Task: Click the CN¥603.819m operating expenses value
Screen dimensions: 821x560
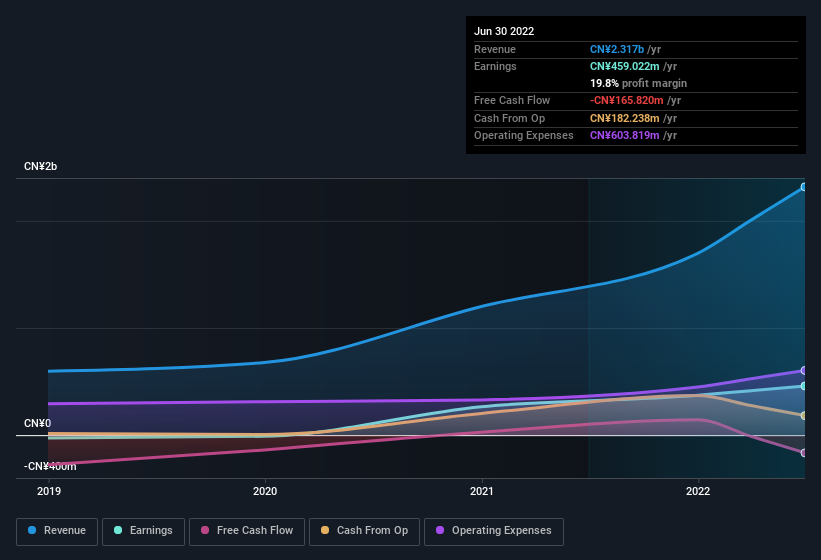Action: pos(625,136)
